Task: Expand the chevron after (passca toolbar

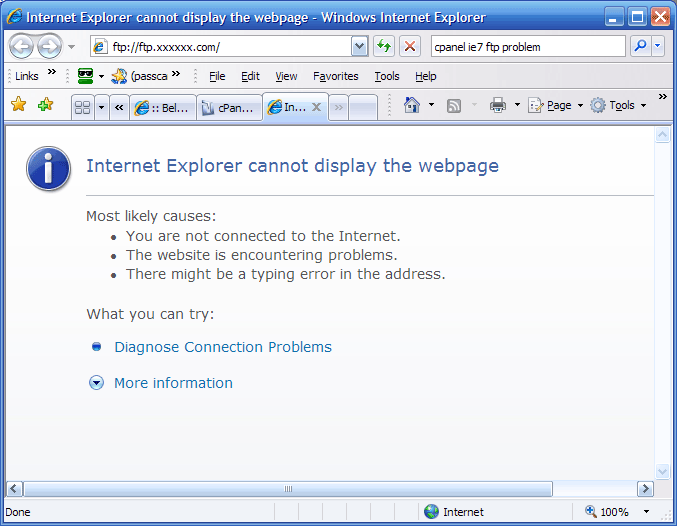Action: click(x=176, y=73)
